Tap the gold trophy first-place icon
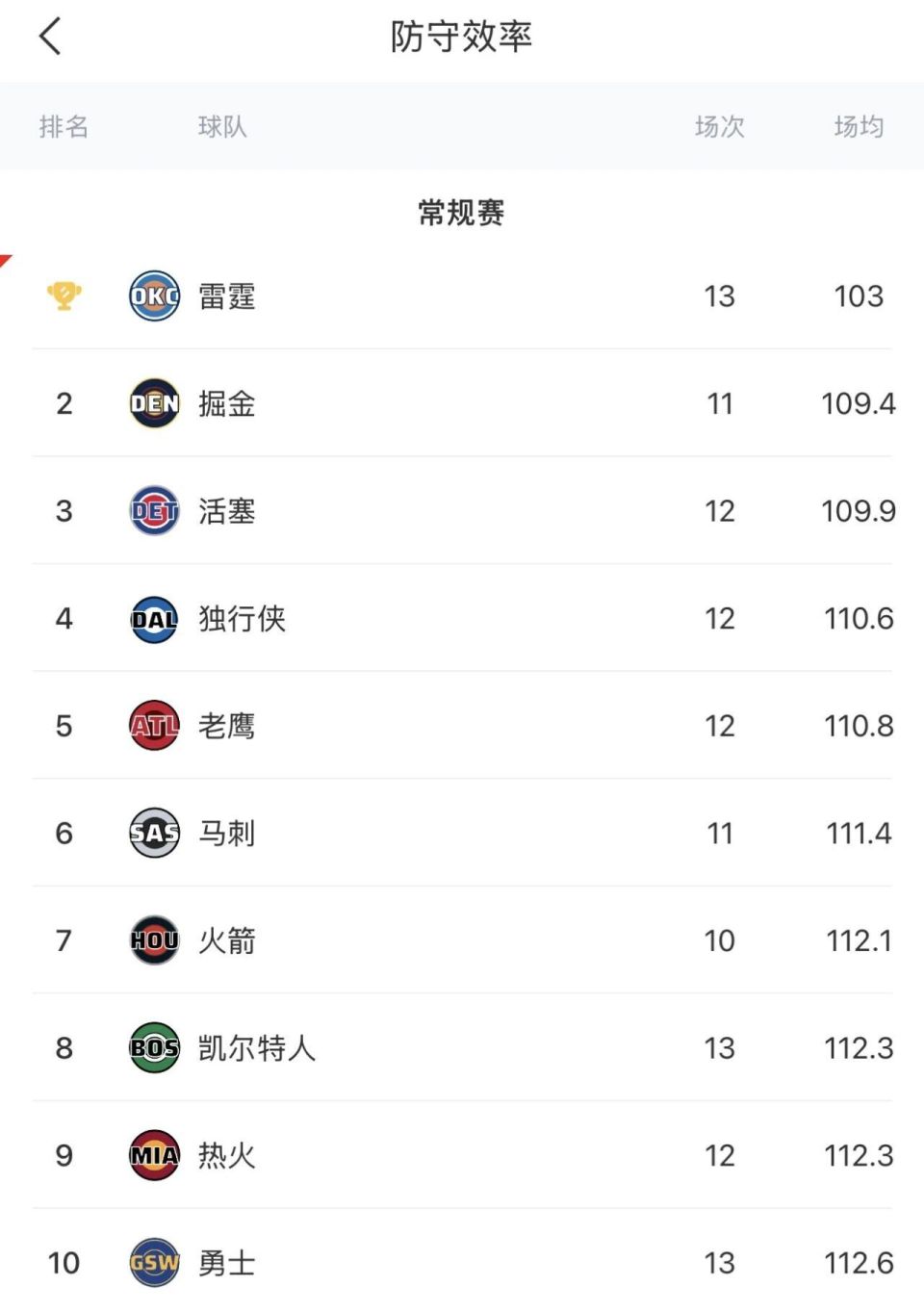Viewport: 924px width, 1312px height. point(64,296)
